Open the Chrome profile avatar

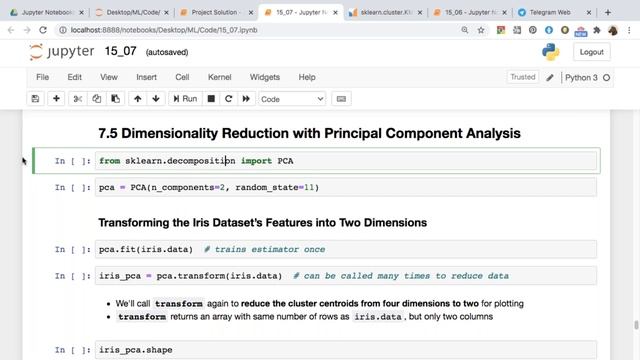coord(613,30)
